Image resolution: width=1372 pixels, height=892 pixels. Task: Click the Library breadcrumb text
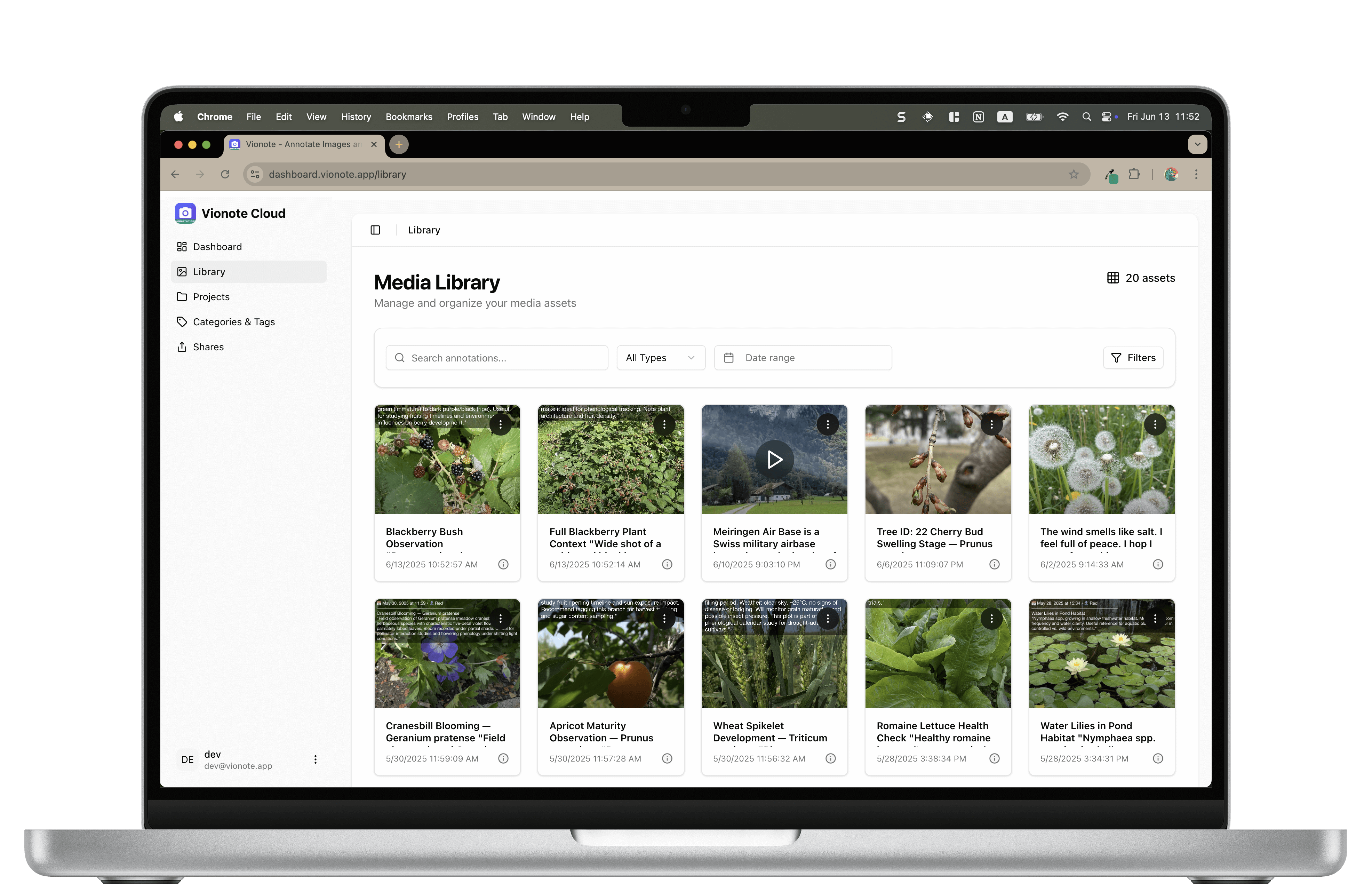424,230
